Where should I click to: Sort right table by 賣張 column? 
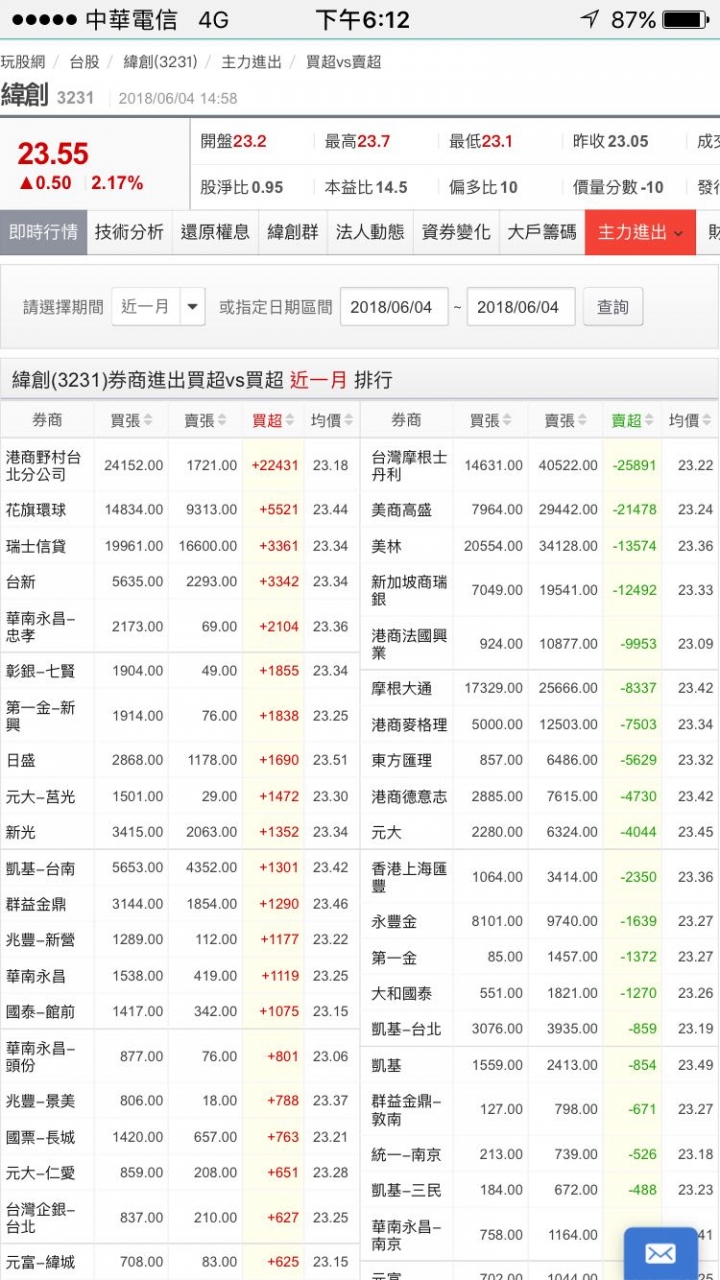coord(565,420)
